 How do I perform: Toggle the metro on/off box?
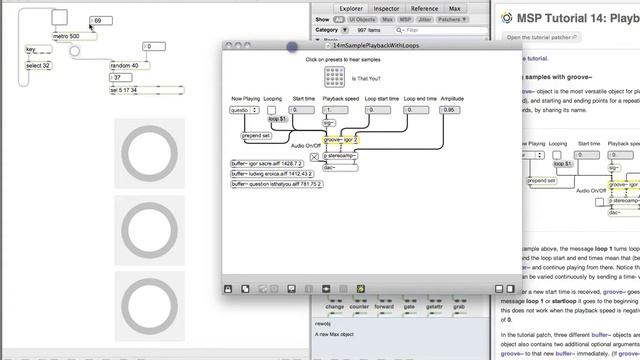coord(60,18)
